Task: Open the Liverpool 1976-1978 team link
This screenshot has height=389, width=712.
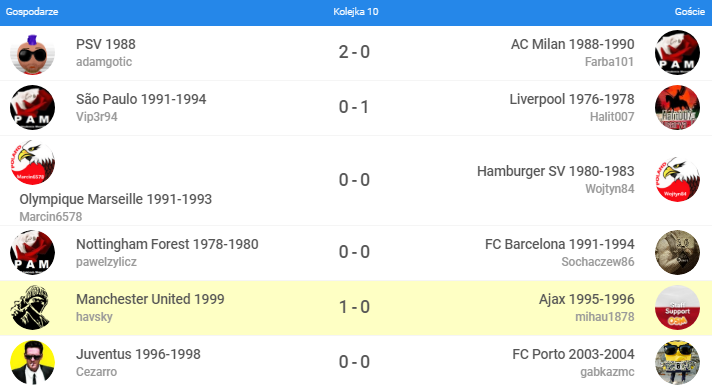Action: coord(572,99)
